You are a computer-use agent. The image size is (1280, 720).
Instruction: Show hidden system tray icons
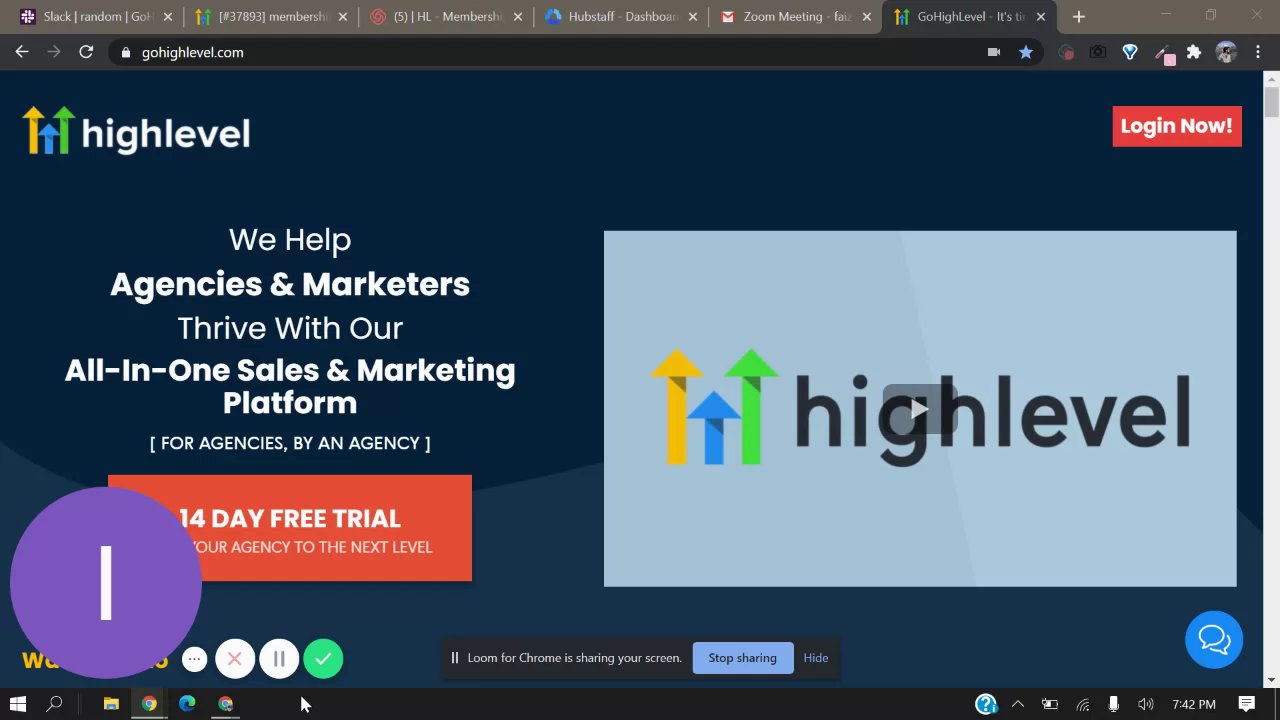coord(1018,704)
